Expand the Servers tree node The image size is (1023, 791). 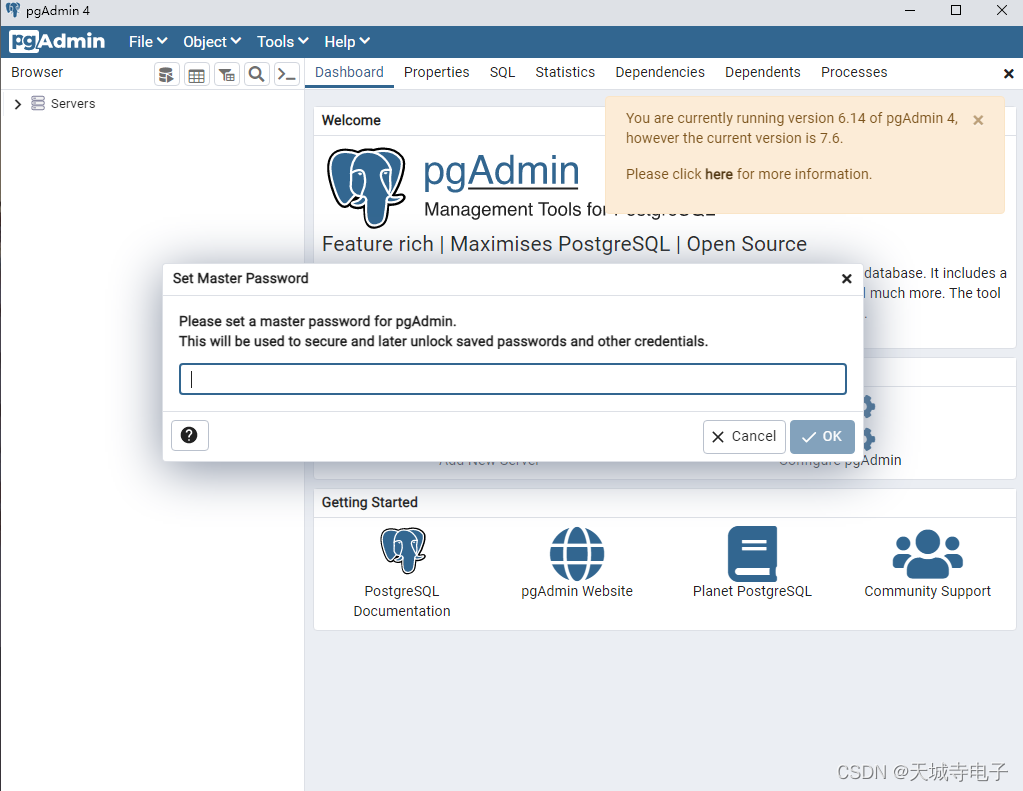18,104
